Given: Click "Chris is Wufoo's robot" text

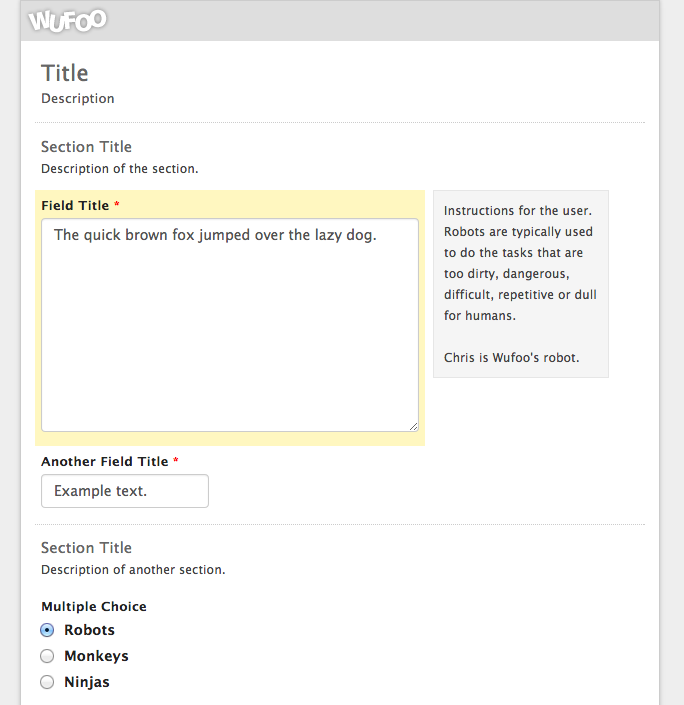Looking at the screenshot, I should [511, 357].
